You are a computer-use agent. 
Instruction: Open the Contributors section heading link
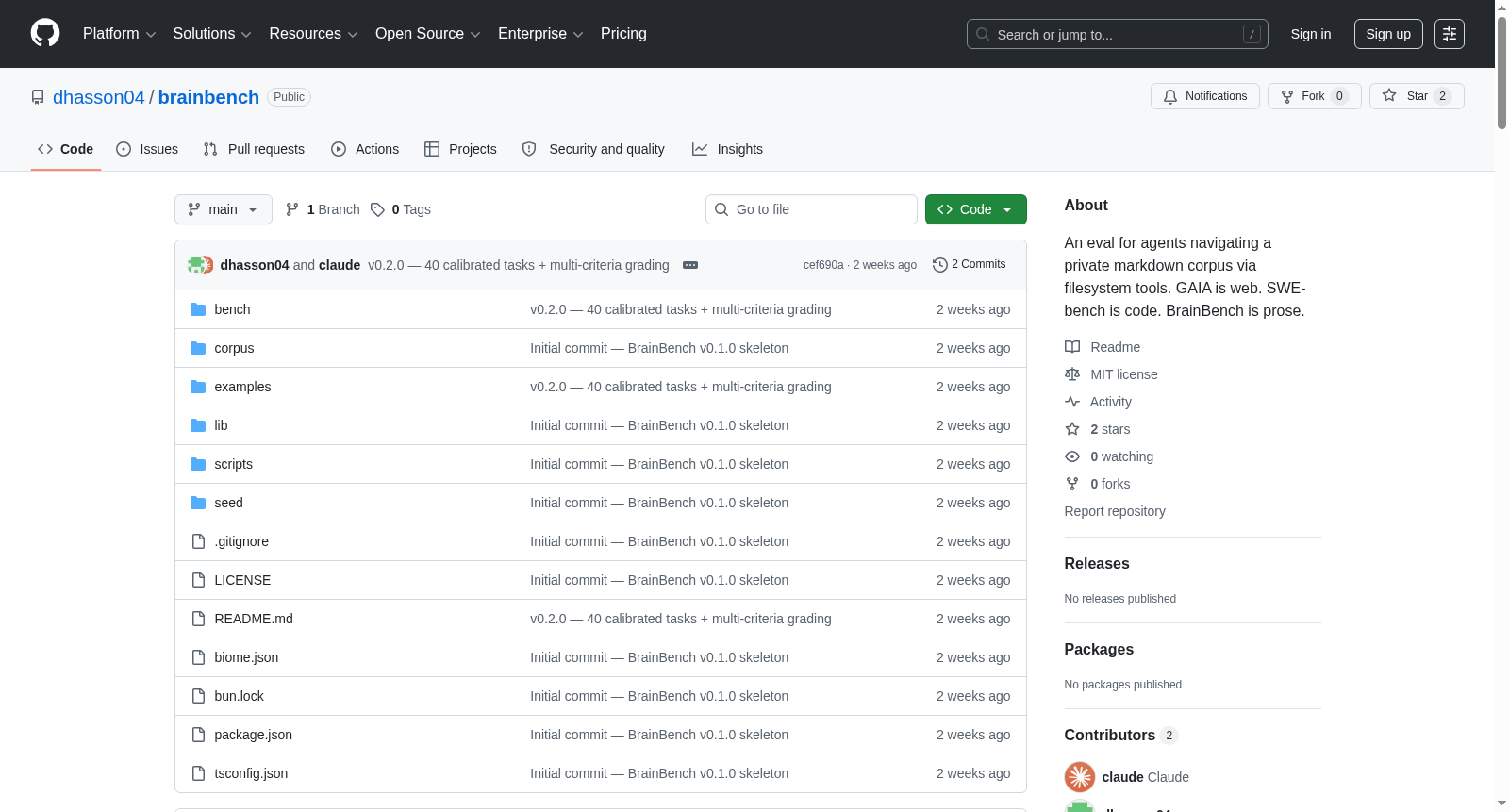pos(1120,736)
